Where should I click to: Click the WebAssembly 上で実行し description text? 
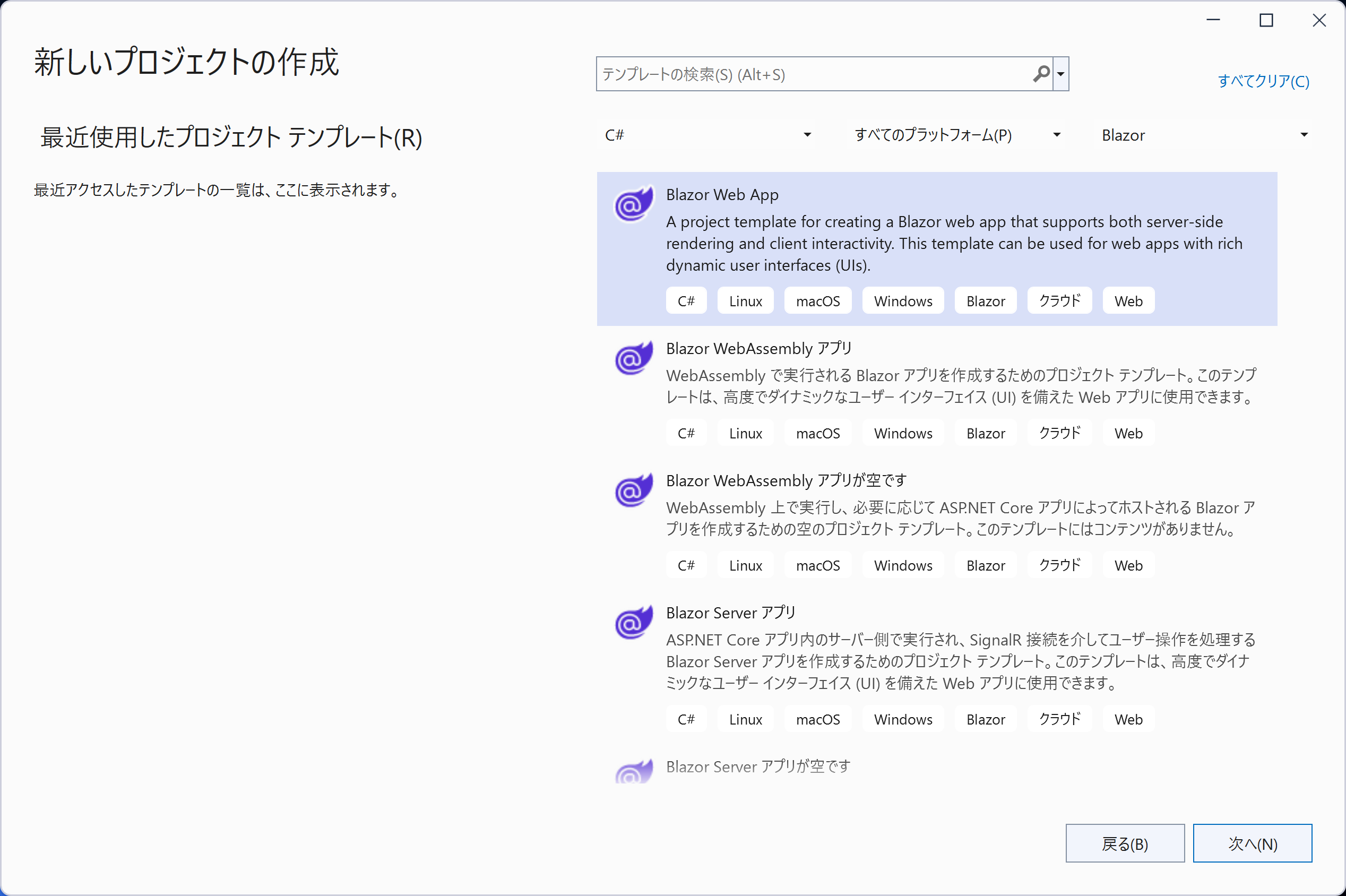pos(961,518)
